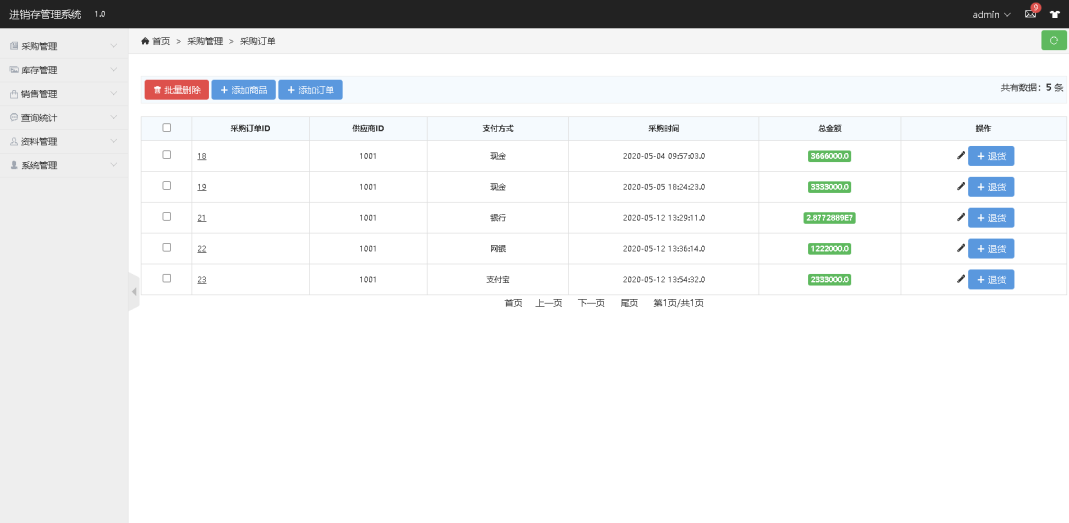Screen dimensions: 1069x523
Task: Go to next page via 下一页
Action: tap(591, 303)
